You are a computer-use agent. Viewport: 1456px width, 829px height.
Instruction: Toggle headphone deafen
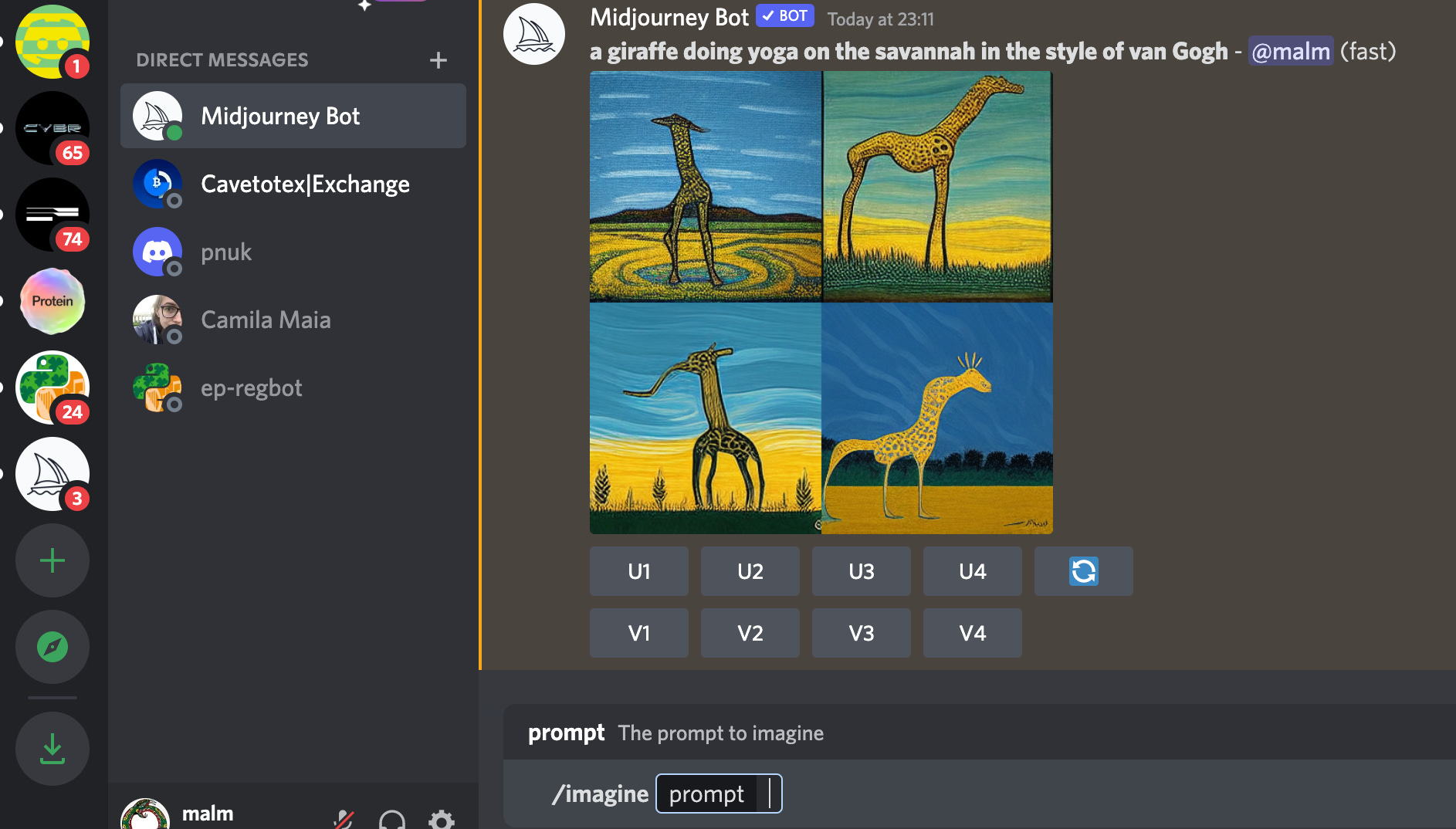click(392, 820)
